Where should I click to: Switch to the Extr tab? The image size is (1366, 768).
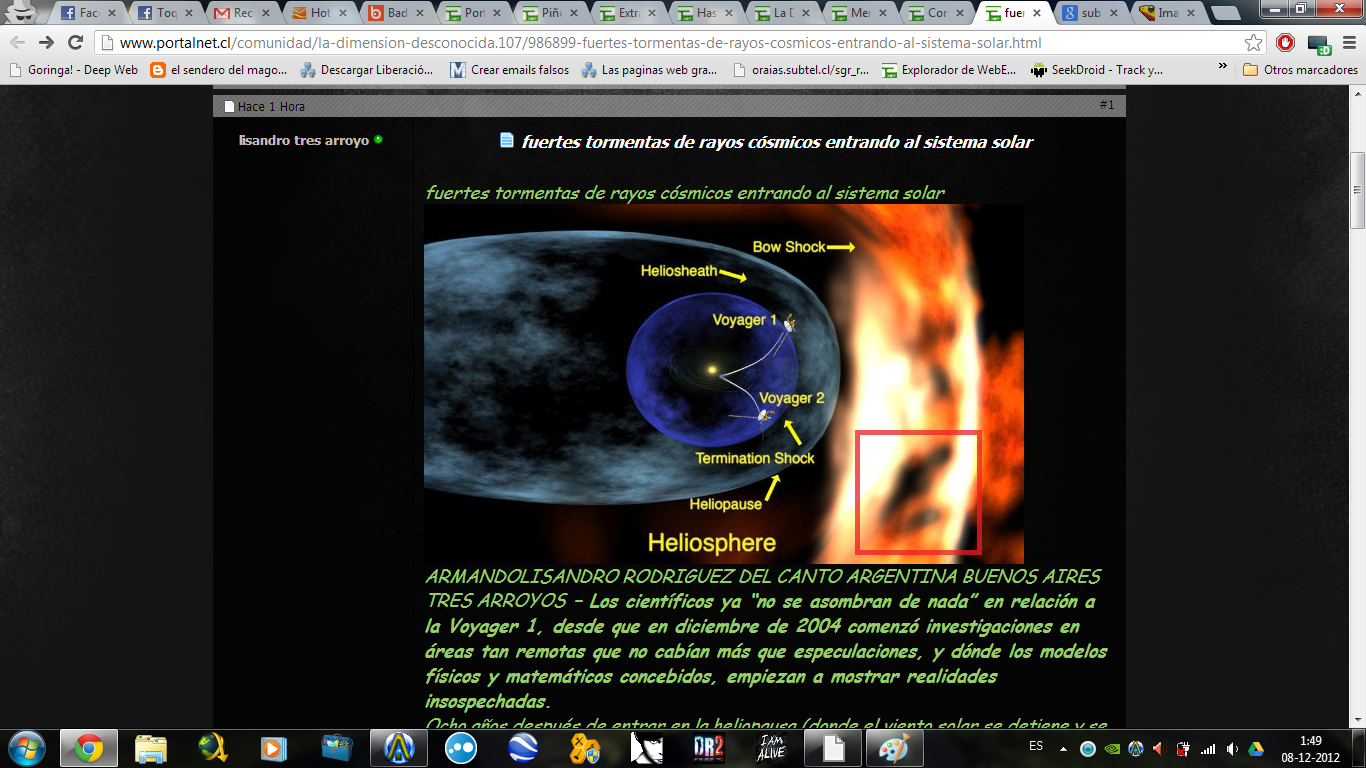click(629, 14)
